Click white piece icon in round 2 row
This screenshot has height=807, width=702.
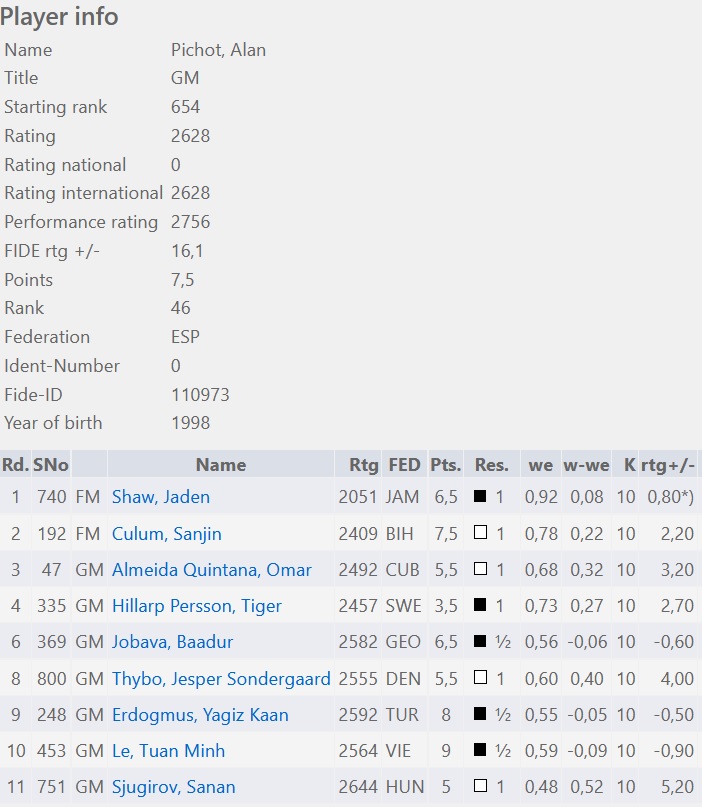coord(480,532)
